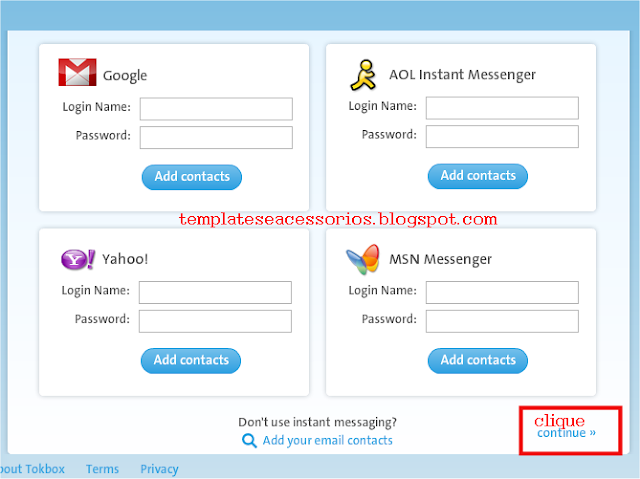Viewport: 640px width, 479px height.
Task: Click the AOL Instant Messenger heading
Action: [x=462, y=75]
